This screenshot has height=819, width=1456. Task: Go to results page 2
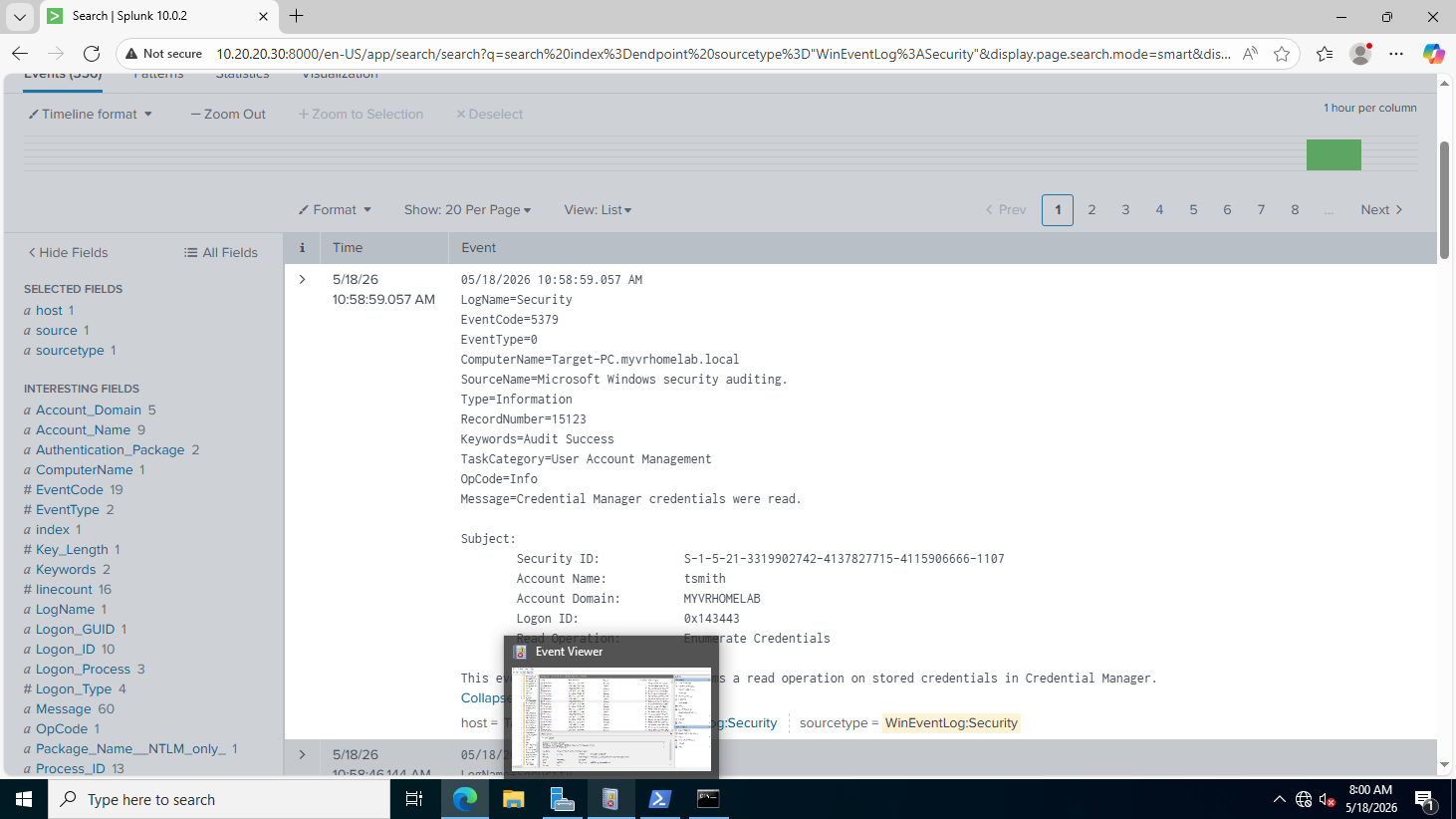point(1092,209)
